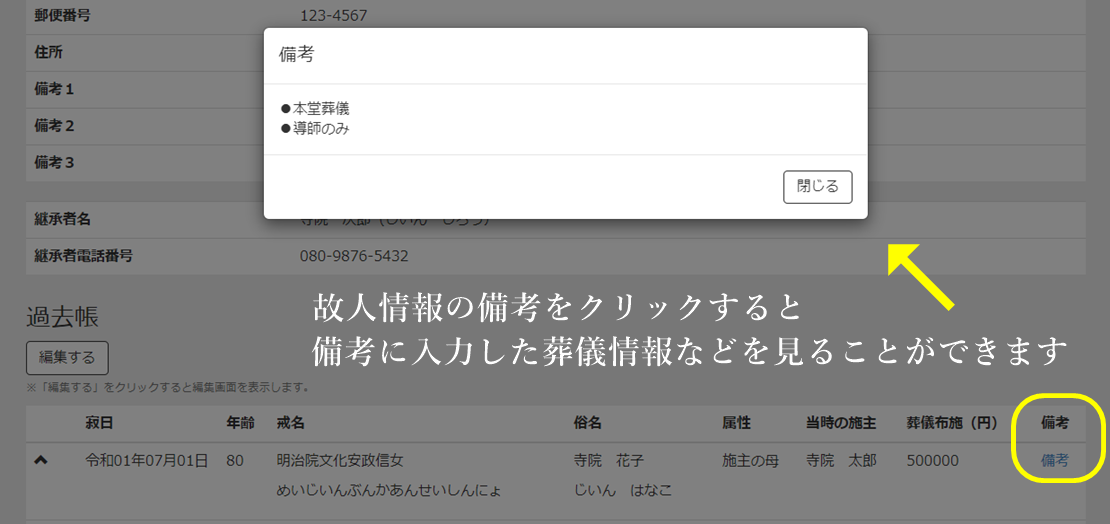The height and width of the screenshot is (524, 1110).
Task: Click the 年齢 column header
Action: click(x=241, y=423)
